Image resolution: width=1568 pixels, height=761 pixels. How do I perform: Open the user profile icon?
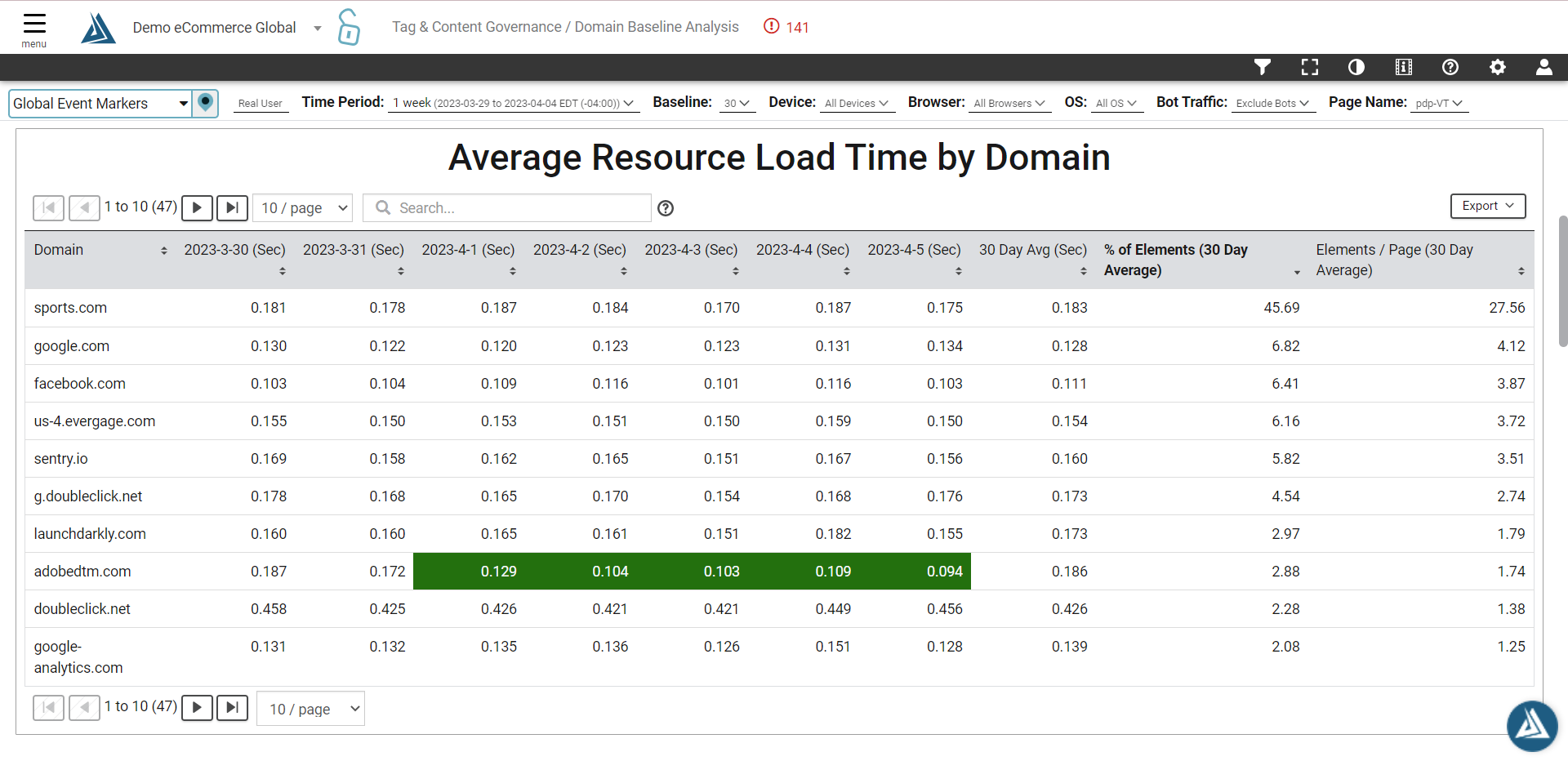point(1544,67)
